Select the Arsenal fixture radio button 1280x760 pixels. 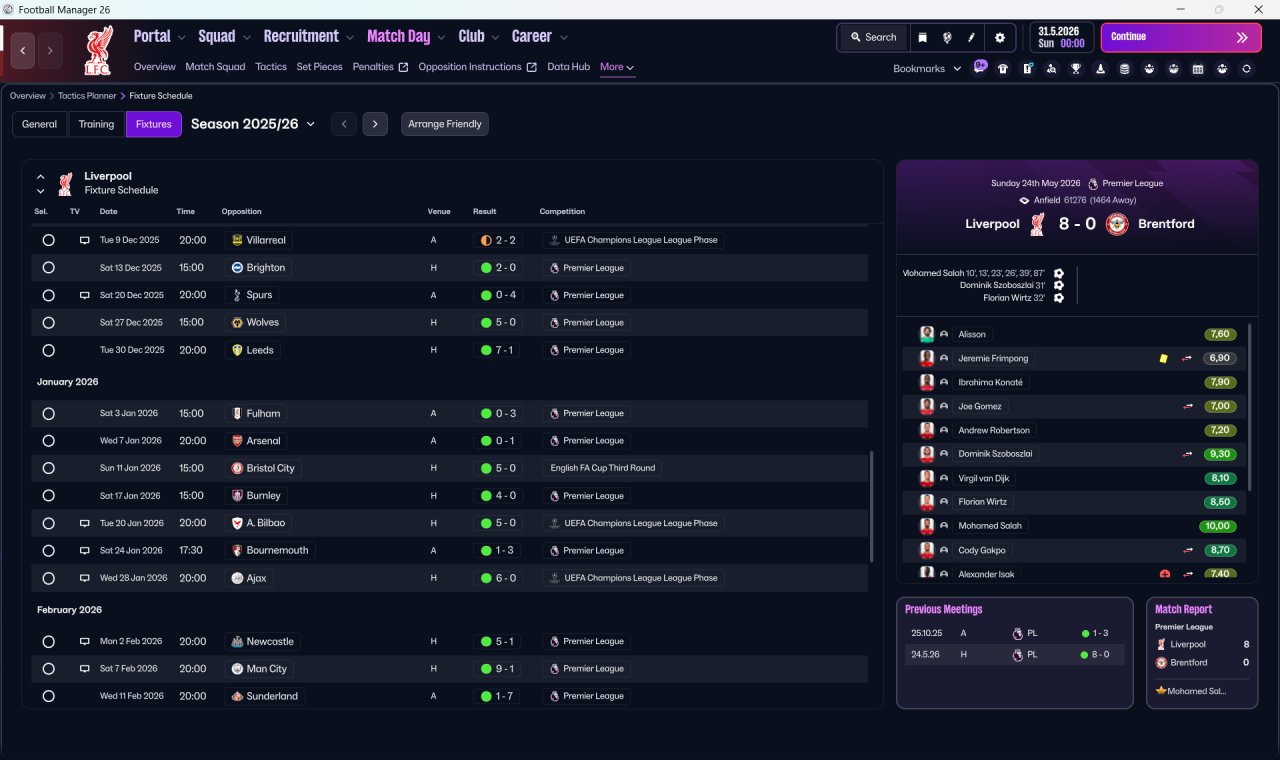coord(48,441)
